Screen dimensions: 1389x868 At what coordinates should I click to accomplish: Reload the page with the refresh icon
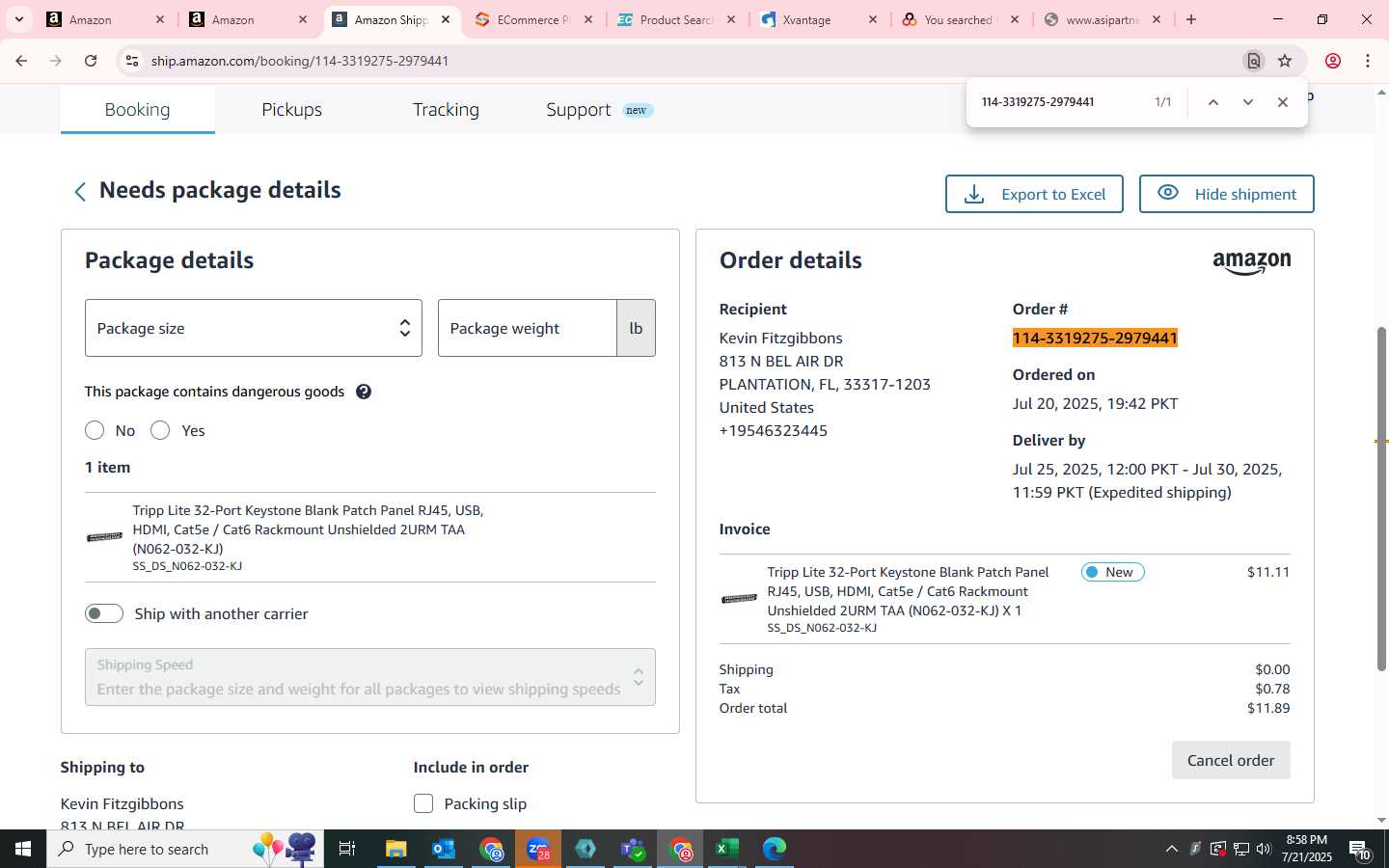91,61
